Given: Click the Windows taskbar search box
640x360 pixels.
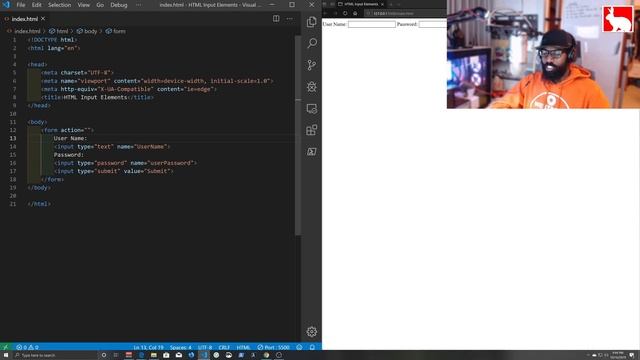Looking at the screenshot, I should [55, 355].
